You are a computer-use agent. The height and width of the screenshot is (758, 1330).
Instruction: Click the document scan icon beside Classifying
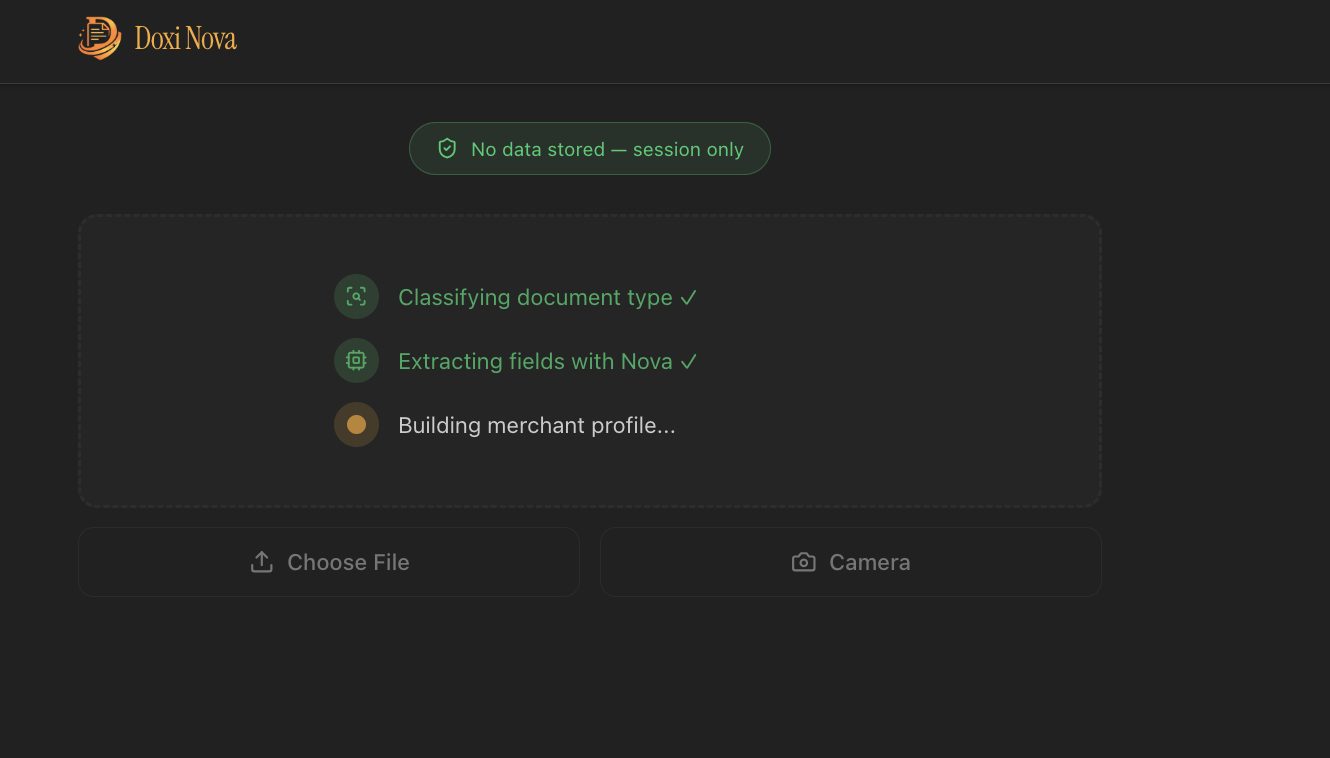coord(356,297)
